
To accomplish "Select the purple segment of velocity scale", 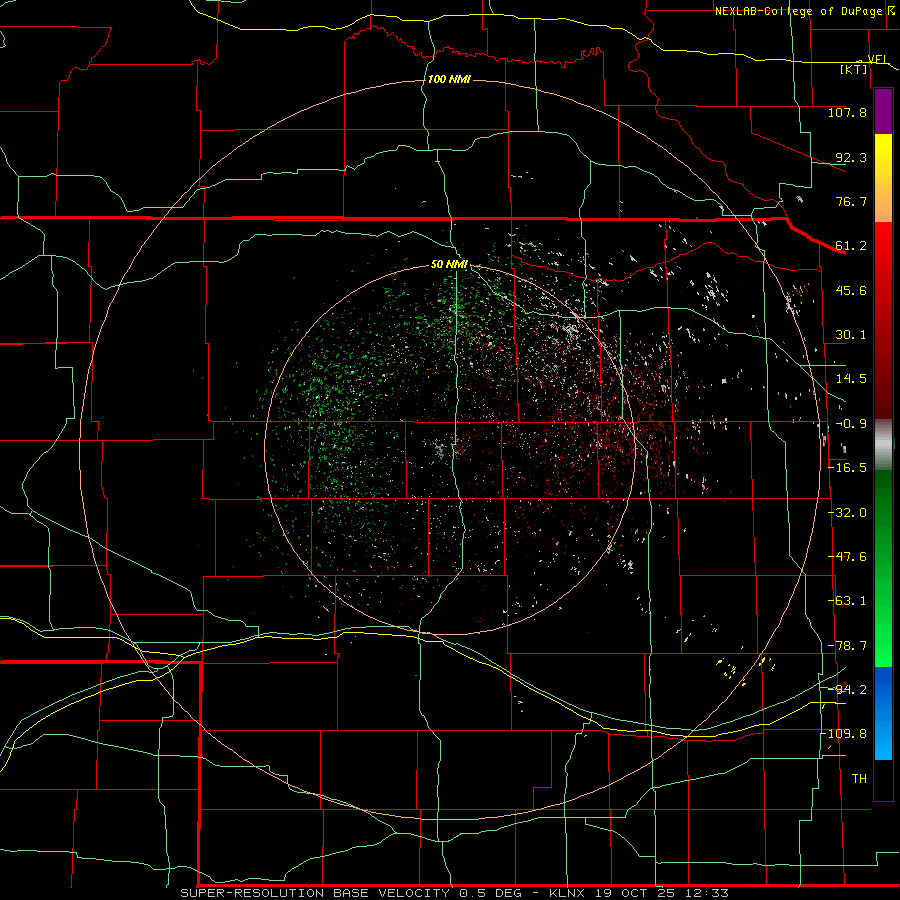I will point(883,111).
